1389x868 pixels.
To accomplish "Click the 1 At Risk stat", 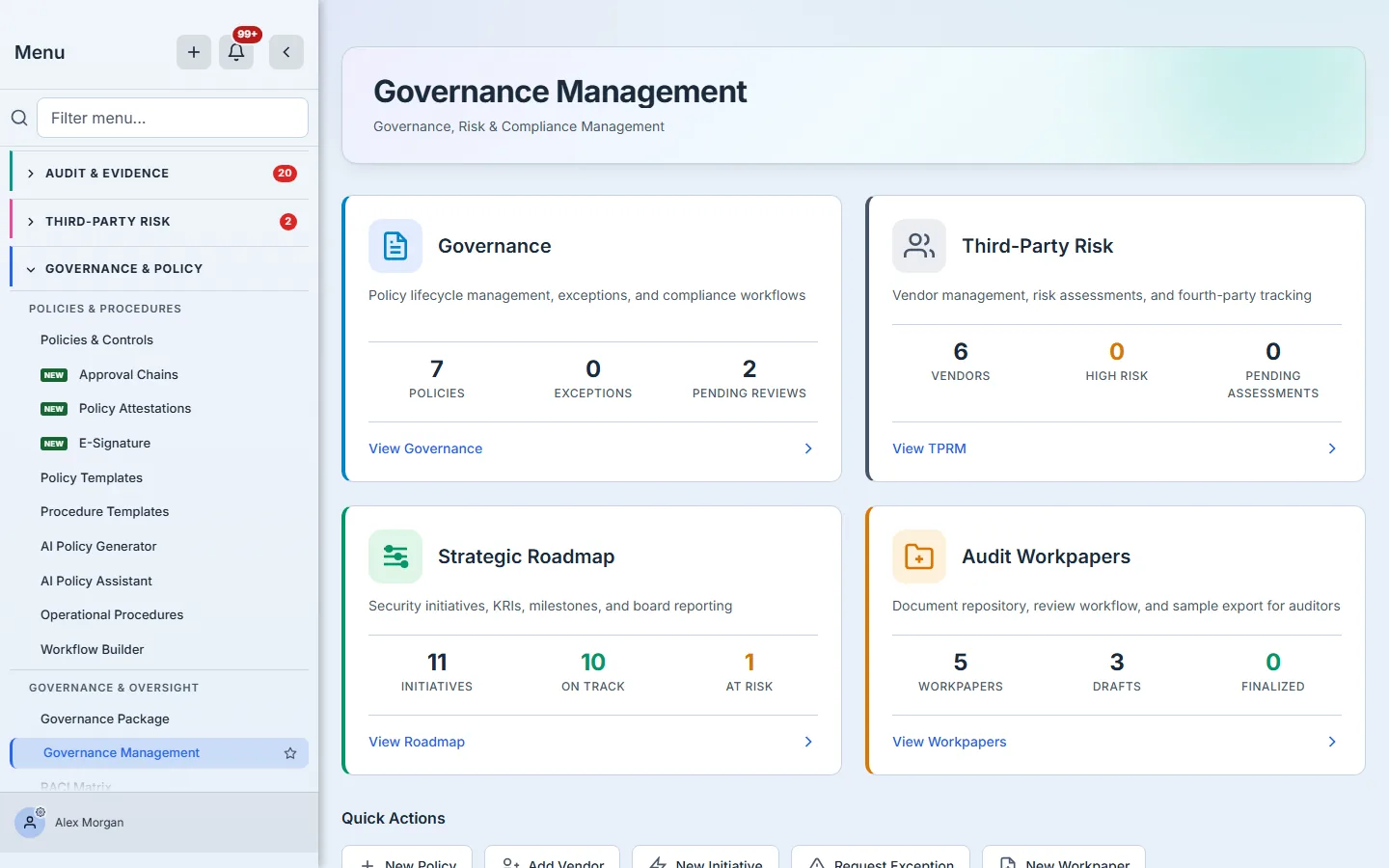I will pyautogui.click(x=749, y=671).
